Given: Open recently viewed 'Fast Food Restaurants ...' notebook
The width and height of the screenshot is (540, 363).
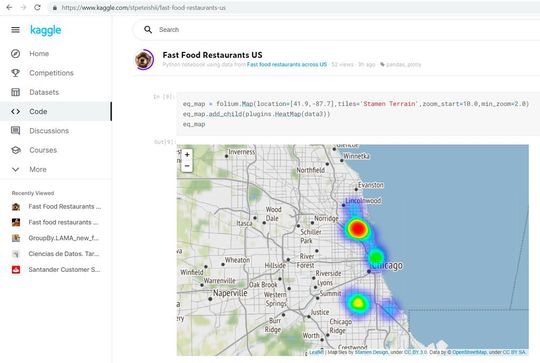Looking at the screenshot, I should coord(64,207).
